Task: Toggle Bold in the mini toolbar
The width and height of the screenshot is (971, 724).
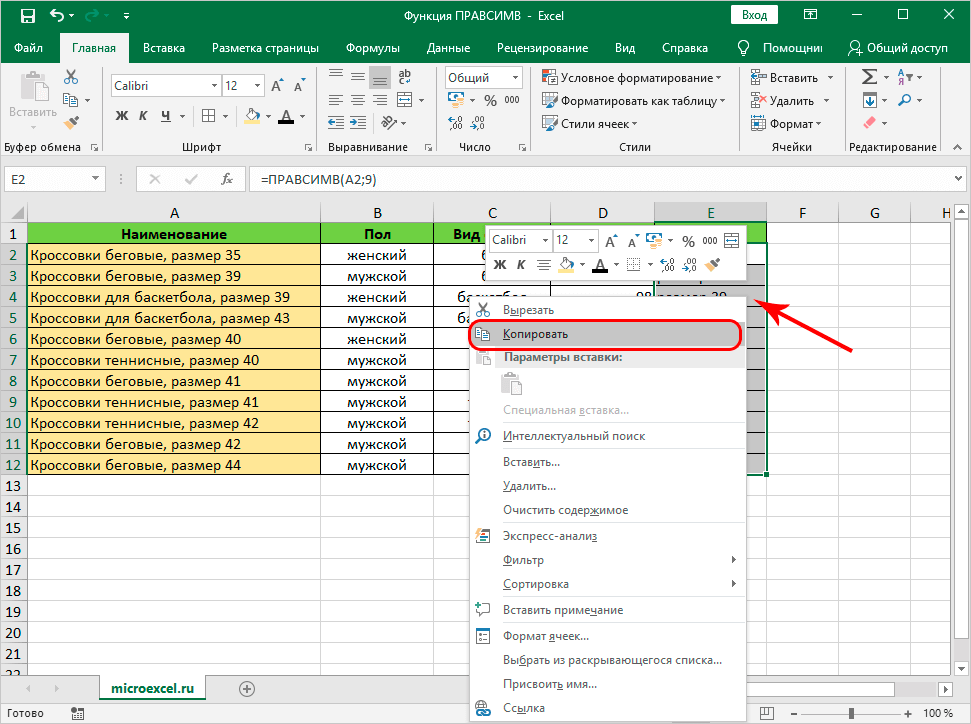Action: click(500, 265)
